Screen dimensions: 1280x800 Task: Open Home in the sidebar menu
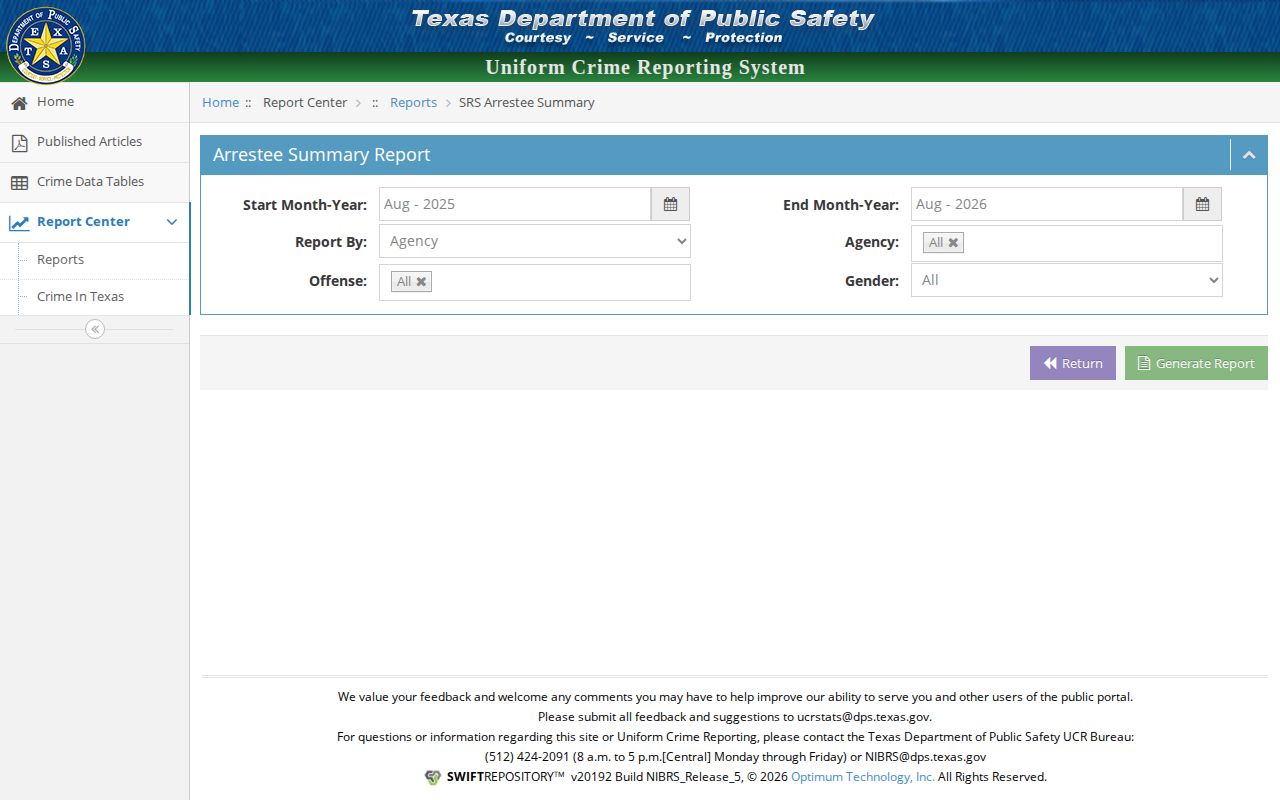coord(94,102)
